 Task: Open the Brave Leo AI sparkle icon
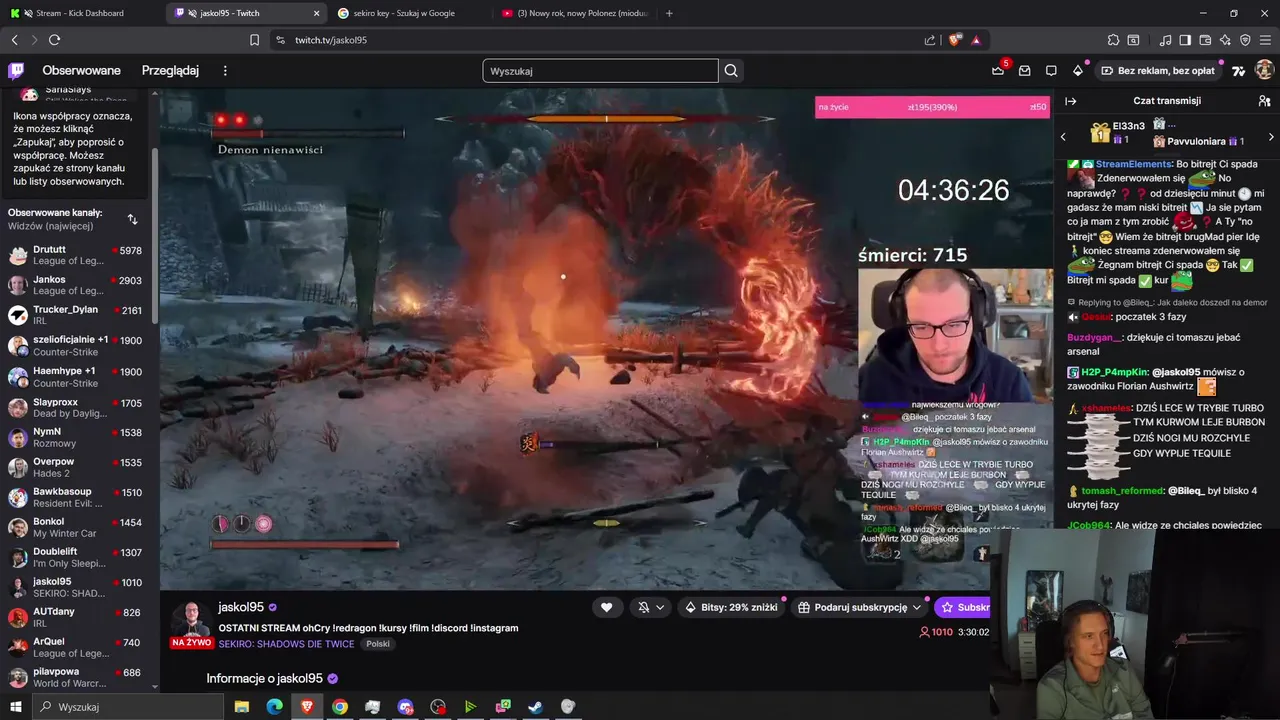(1225, 40)
